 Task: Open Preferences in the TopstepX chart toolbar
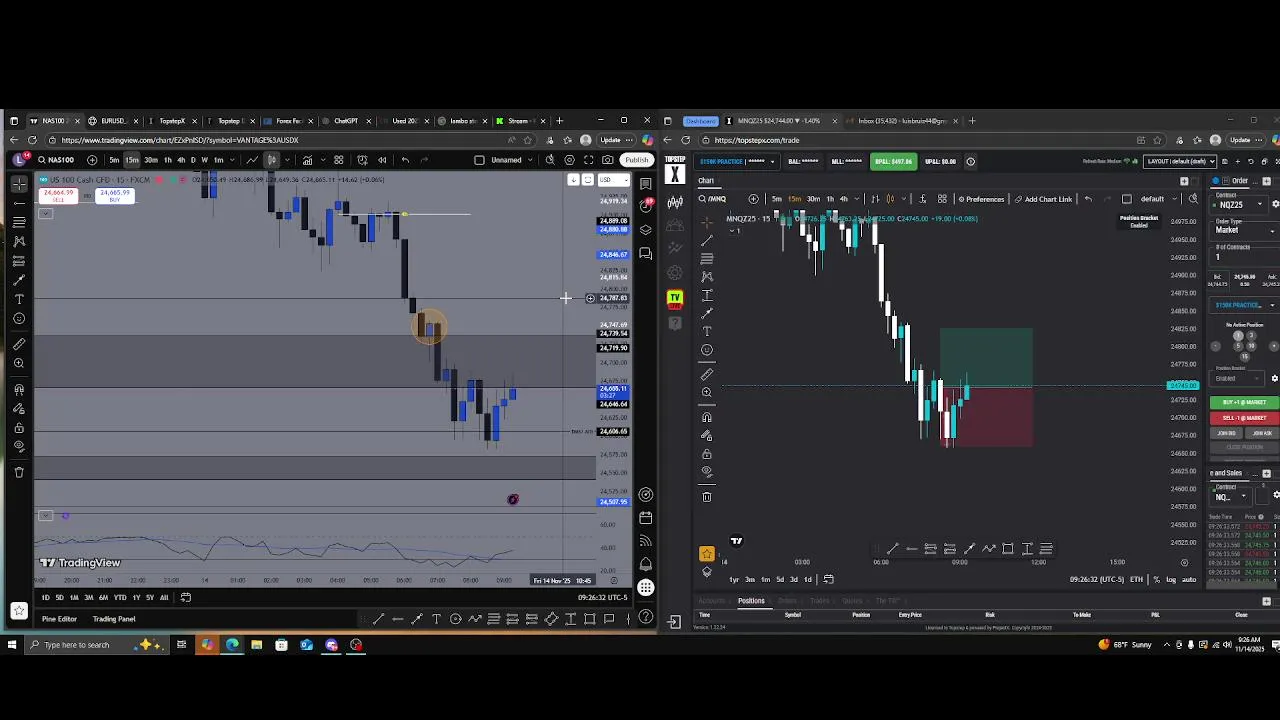(x=980, y=199)
